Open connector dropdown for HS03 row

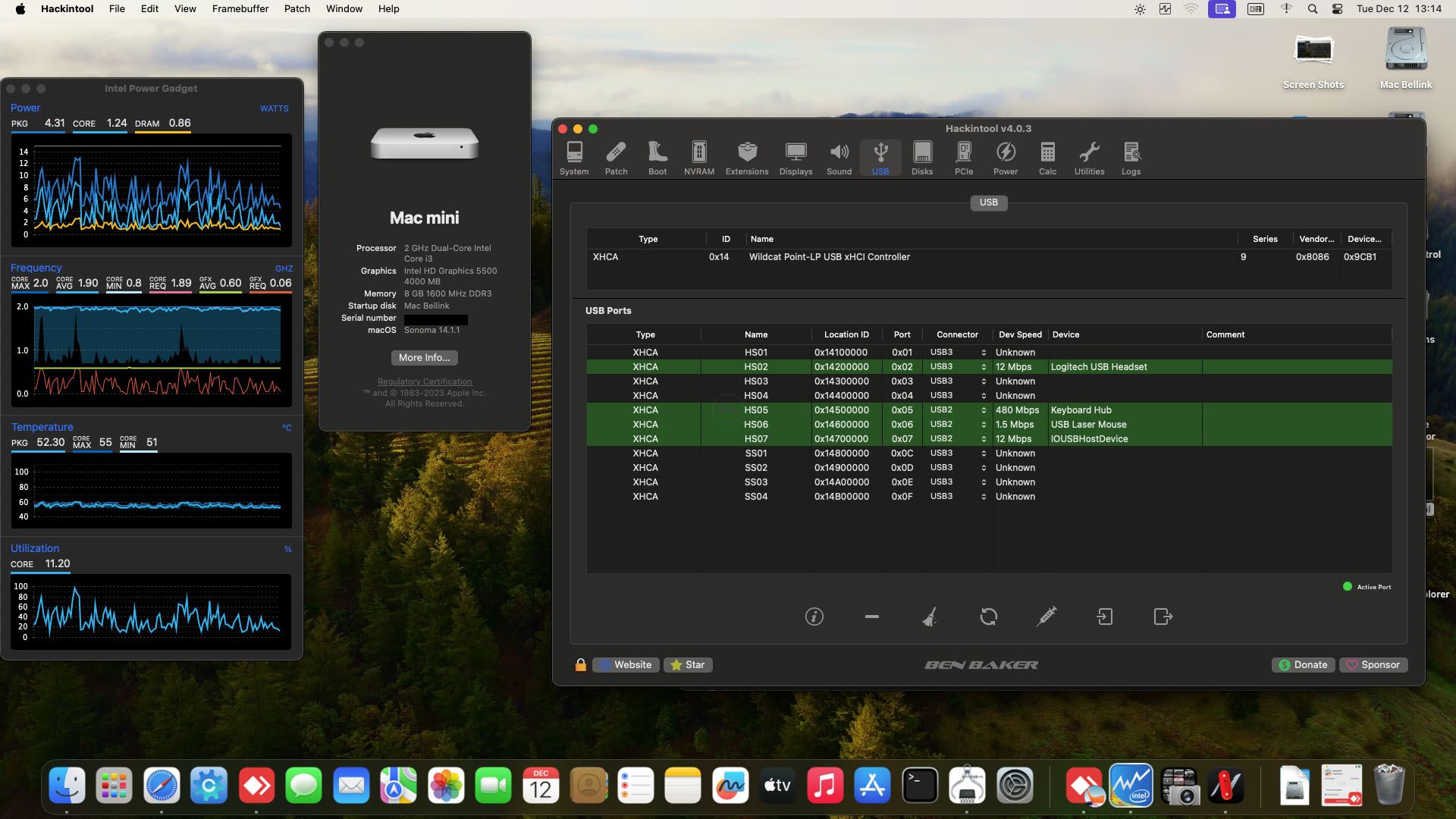point(958,381)
